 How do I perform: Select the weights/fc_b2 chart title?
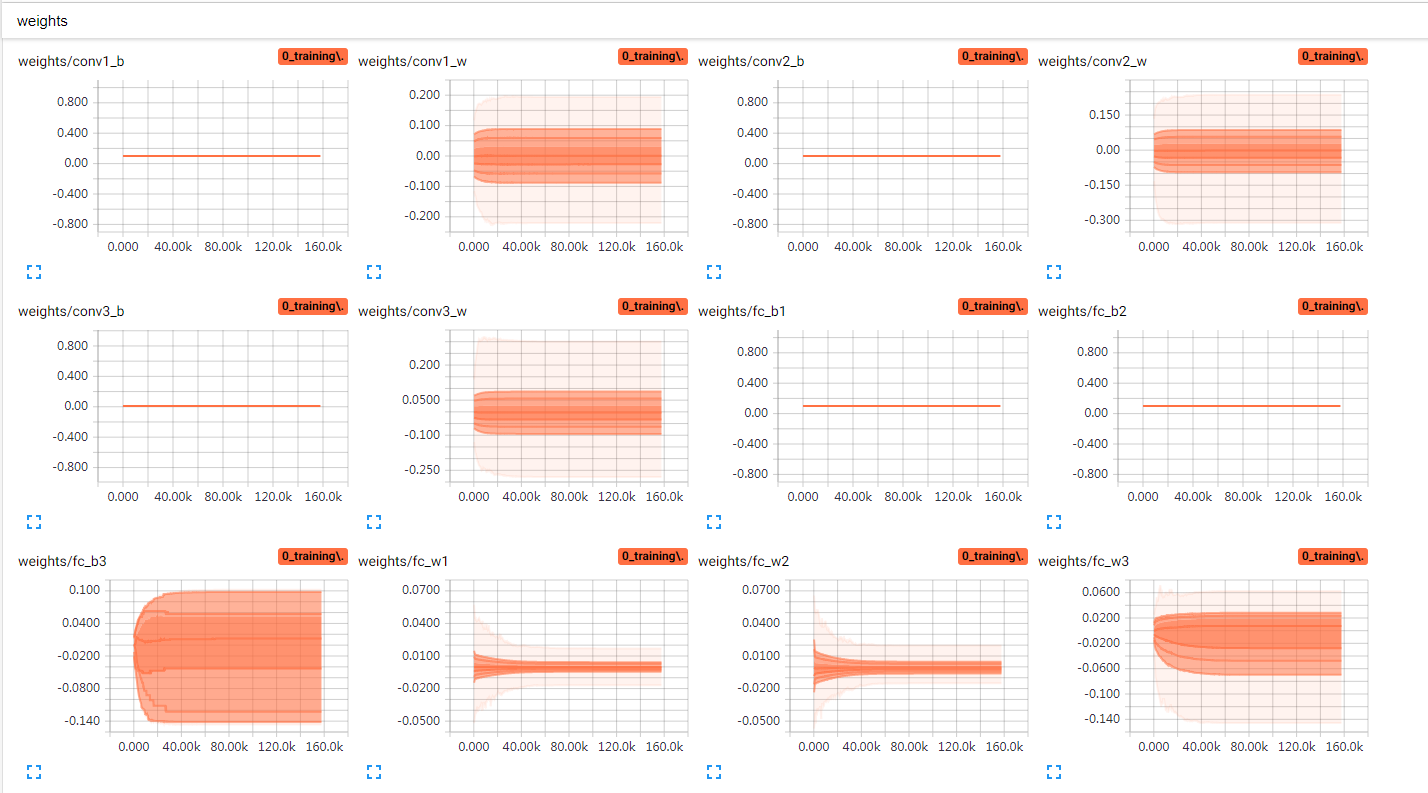1082,312
